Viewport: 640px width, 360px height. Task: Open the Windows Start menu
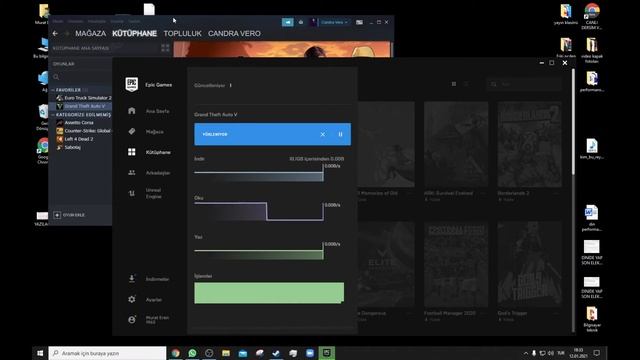click(40, 353)
